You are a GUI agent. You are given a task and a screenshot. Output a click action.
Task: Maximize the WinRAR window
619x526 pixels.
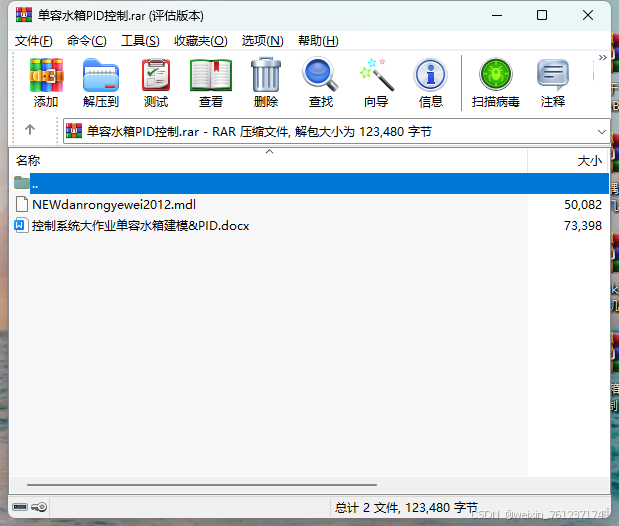pos(542,15)
